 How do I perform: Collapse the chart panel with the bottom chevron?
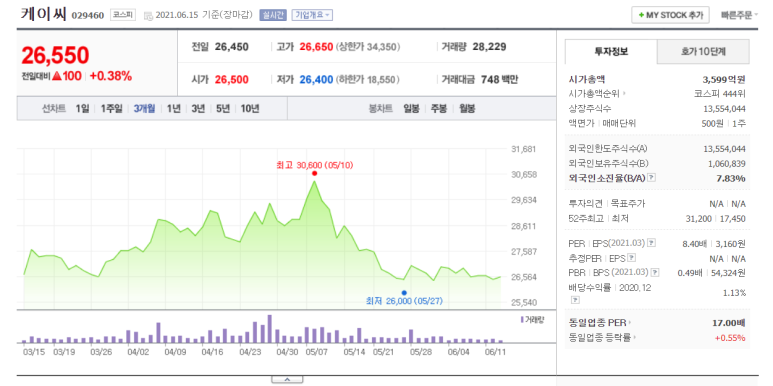point(287,380)
